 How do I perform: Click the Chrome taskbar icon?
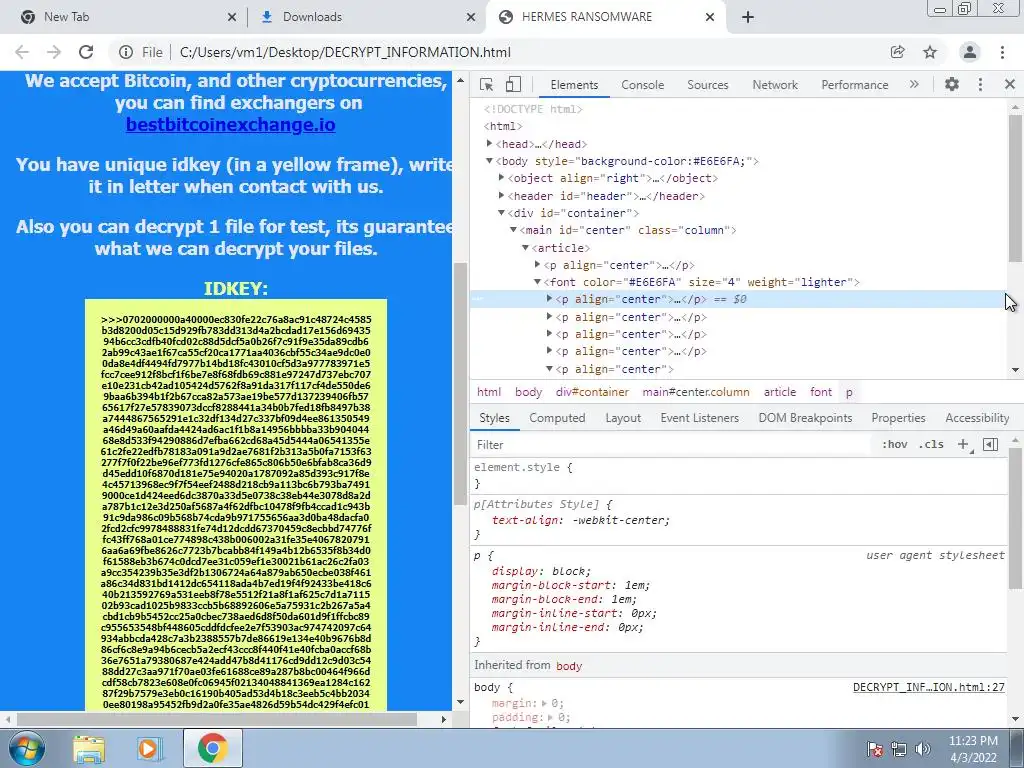(x=212, y=748)
